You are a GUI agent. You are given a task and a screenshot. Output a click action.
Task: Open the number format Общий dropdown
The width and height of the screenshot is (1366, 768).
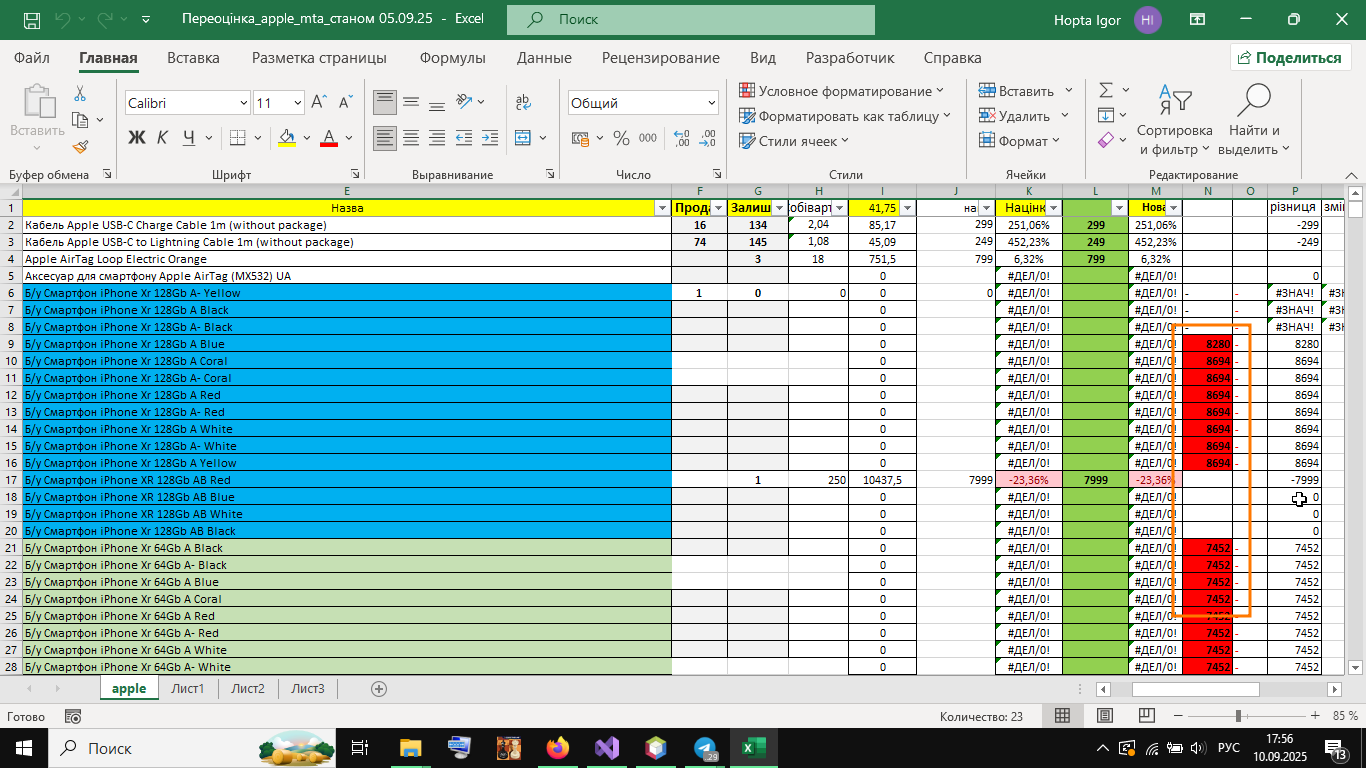click(x=711, y=103)
